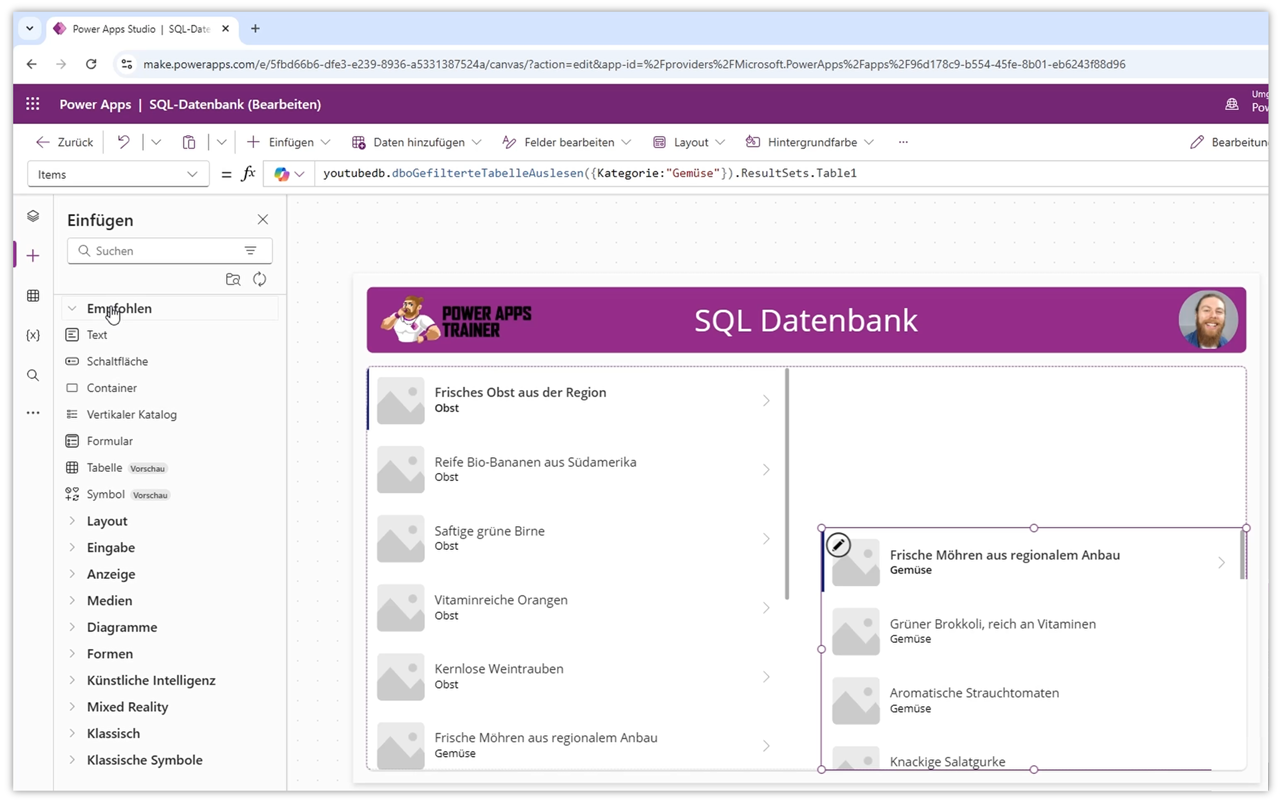Open the paste options dropdown arrow

pyautogui.click(x=222, y=142)
